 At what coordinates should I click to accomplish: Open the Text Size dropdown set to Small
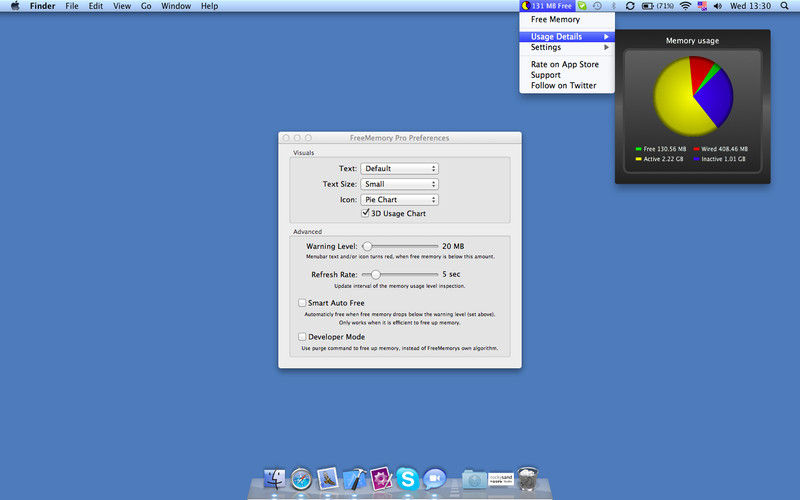(399, 184)
